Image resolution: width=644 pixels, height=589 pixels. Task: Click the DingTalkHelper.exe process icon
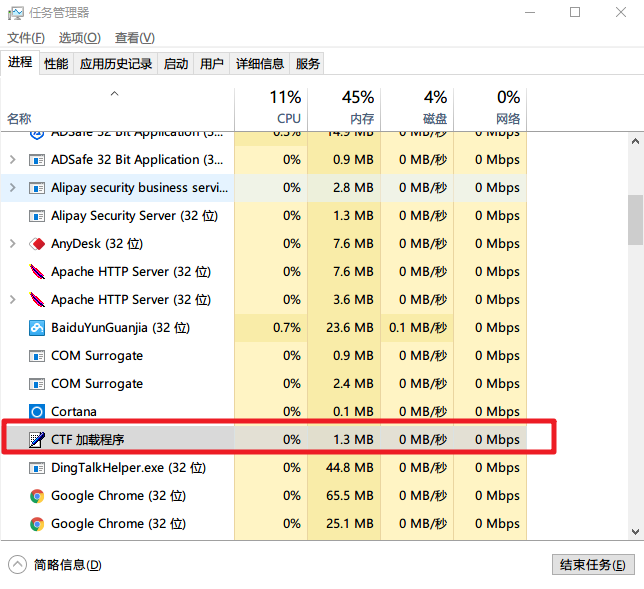click(x=37, y=468)
